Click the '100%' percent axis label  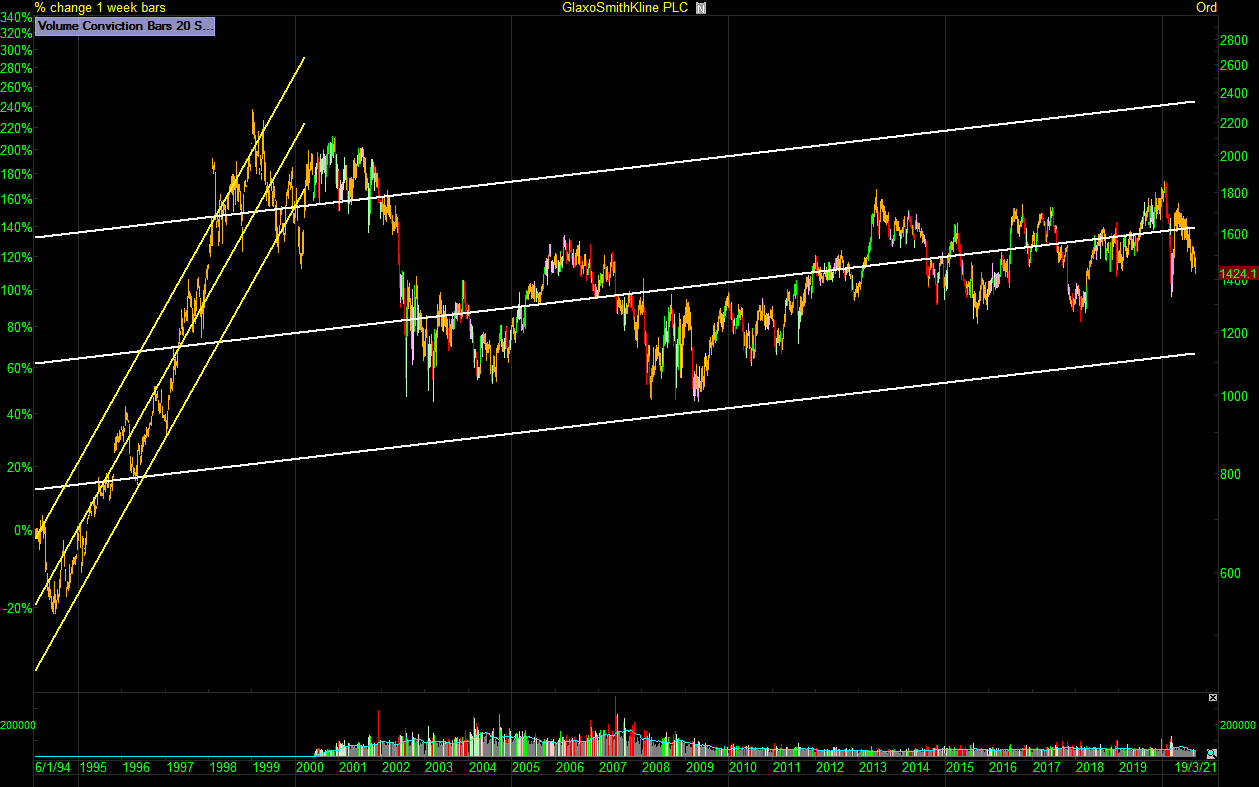coord(17,291)
